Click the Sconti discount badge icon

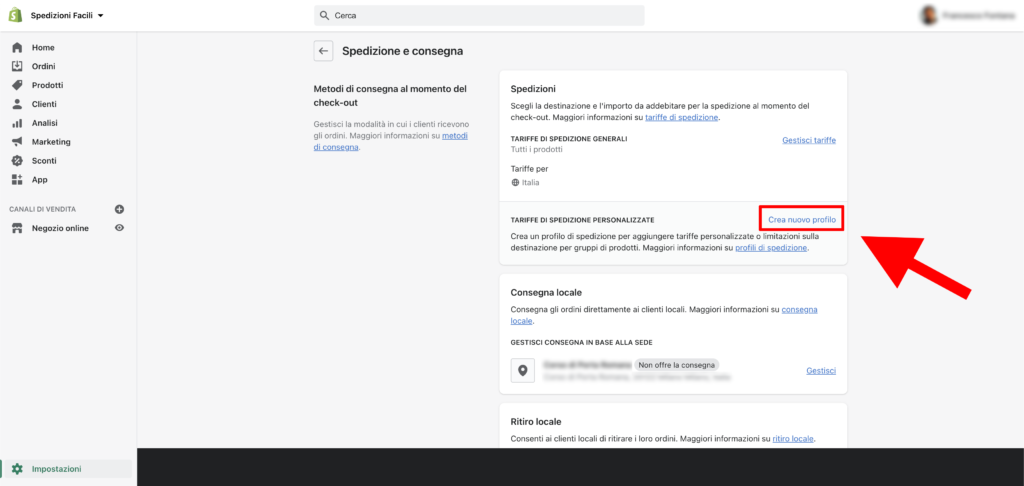(18, 161)
